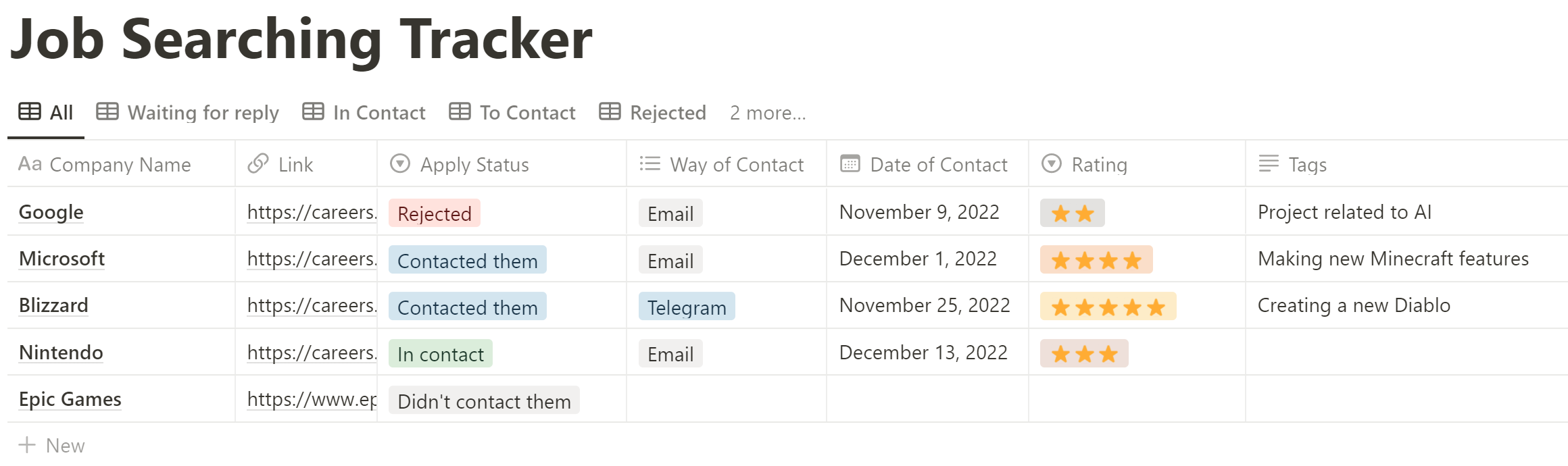This screenshot has height=466, width=1568.
Task: Click the text icon beside Tags header
Action: tap(1269, 163)
